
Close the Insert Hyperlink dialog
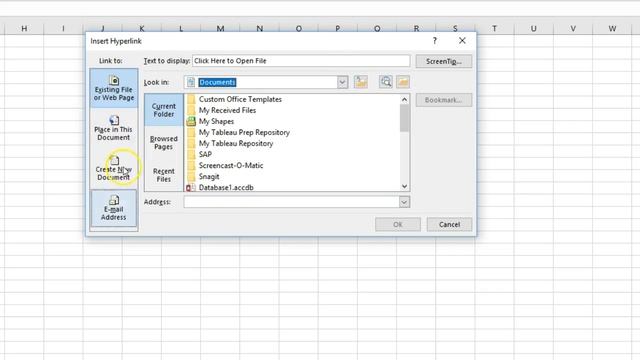tap(462, 40)
